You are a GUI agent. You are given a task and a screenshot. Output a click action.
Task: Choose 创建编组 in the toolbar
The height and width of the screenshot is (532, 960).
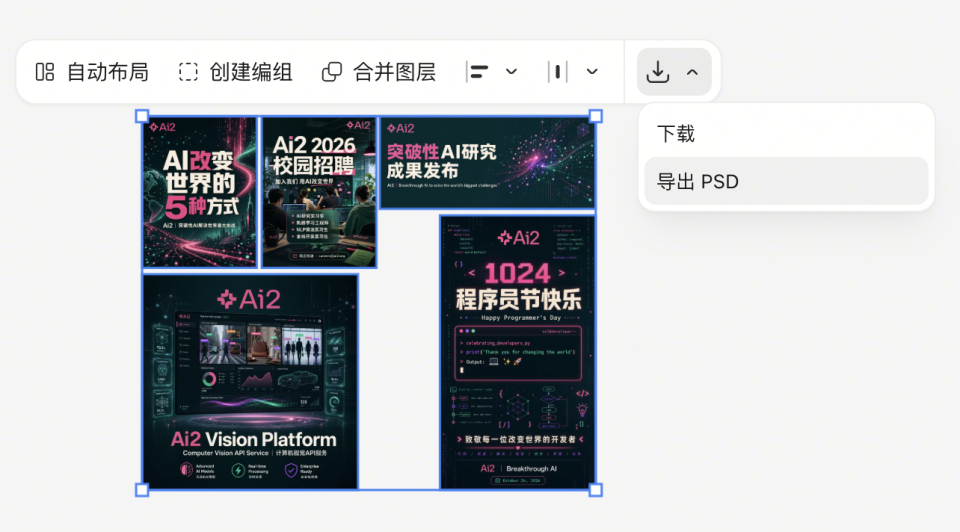tap(251, 72)
